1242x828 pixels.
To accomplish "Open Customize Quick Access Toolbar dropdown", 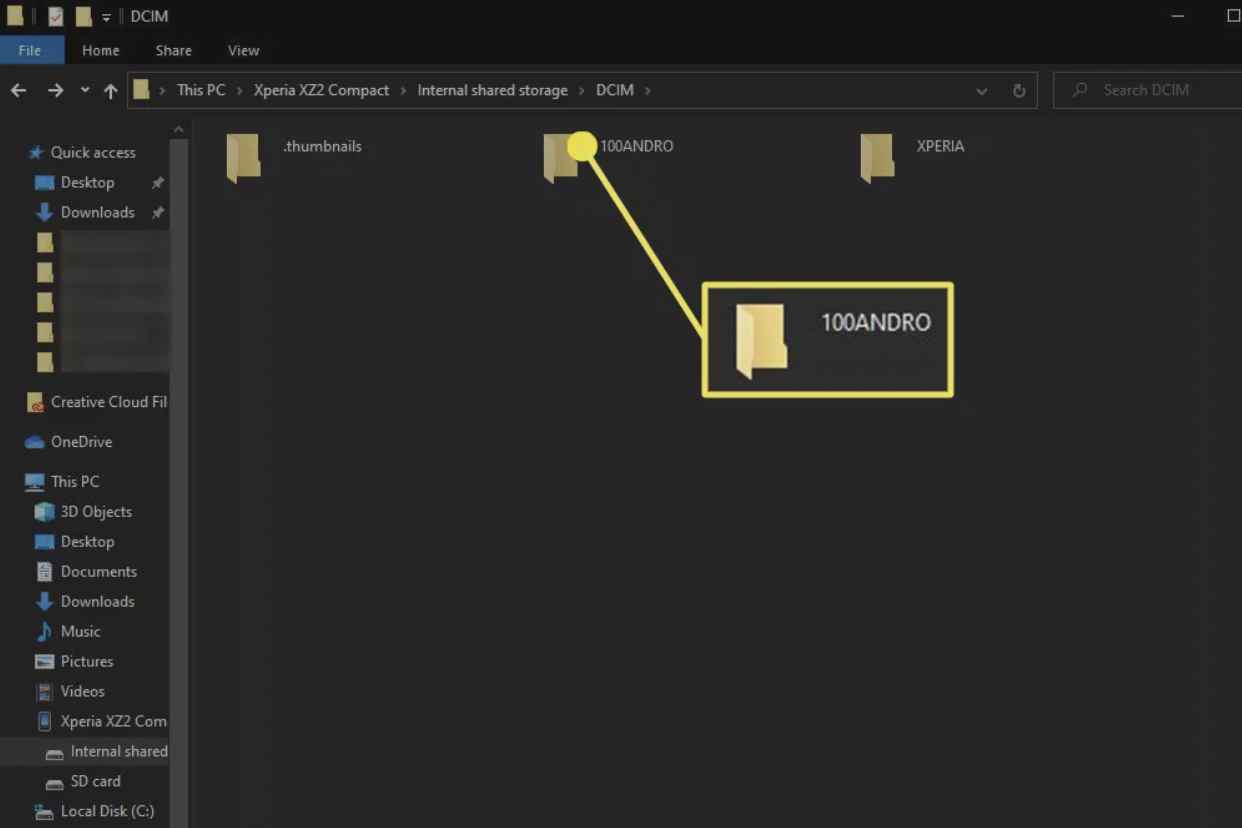I will click(x=106, y=17).
